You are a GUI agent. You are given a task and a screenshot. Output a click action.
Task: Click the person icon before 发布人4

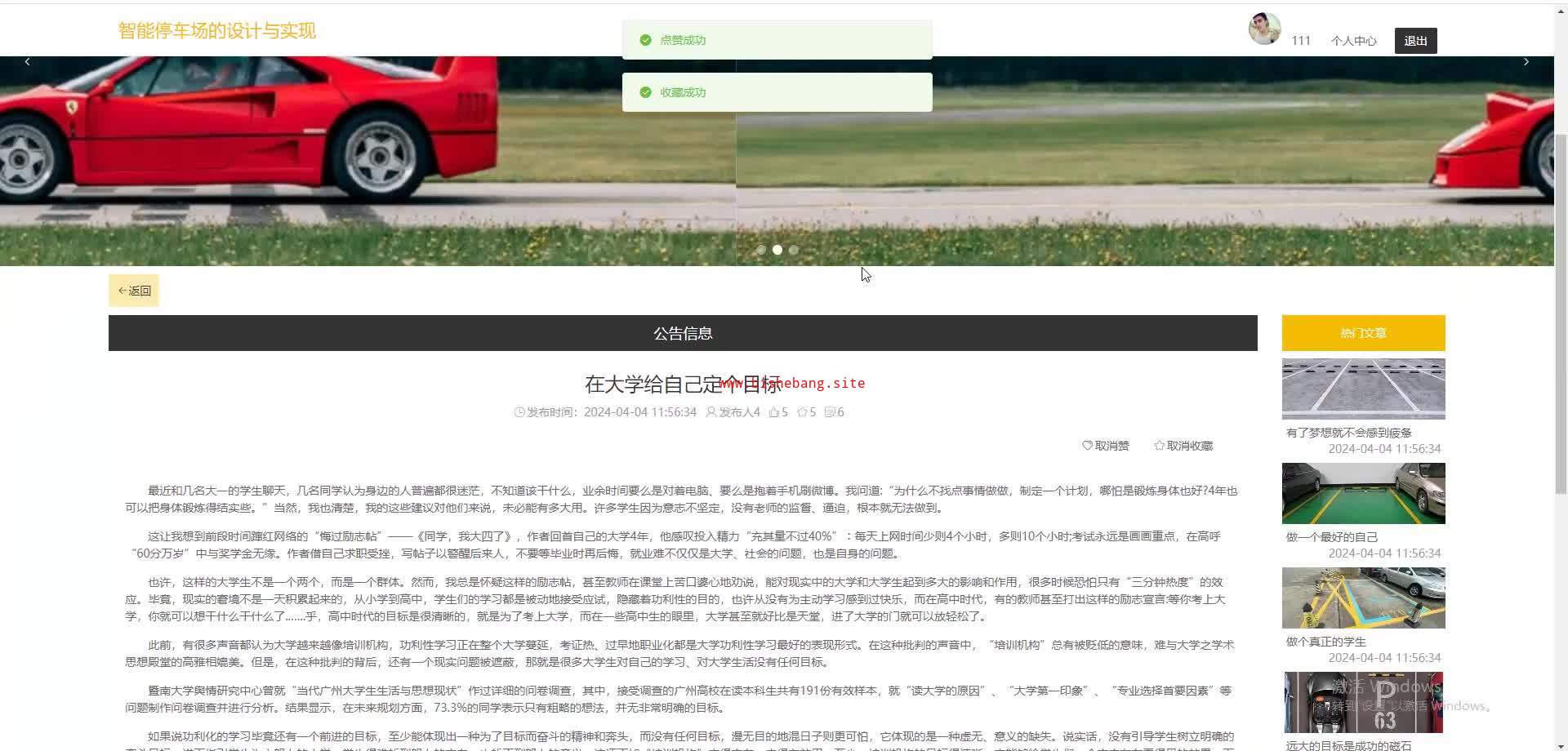[711, 412]
